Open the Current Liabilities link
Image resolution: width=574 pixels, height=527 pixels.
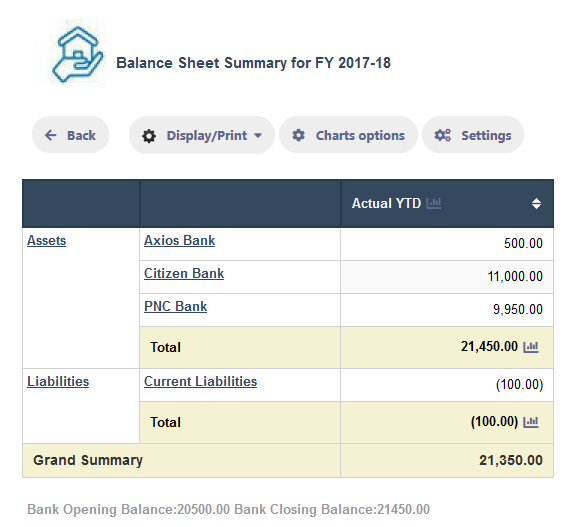click(200, 381)
